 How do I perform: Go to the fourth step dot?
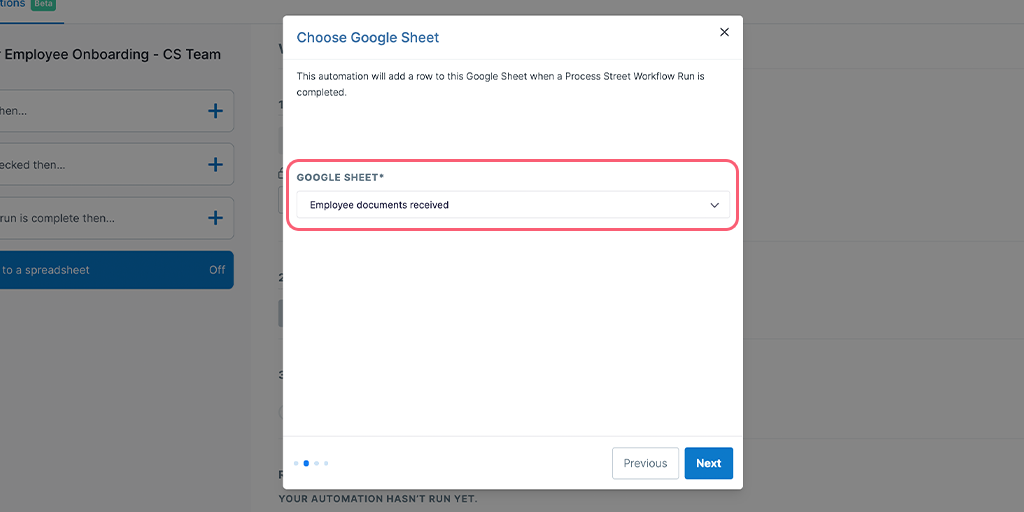pyautogui.click(x=326, y=464)
